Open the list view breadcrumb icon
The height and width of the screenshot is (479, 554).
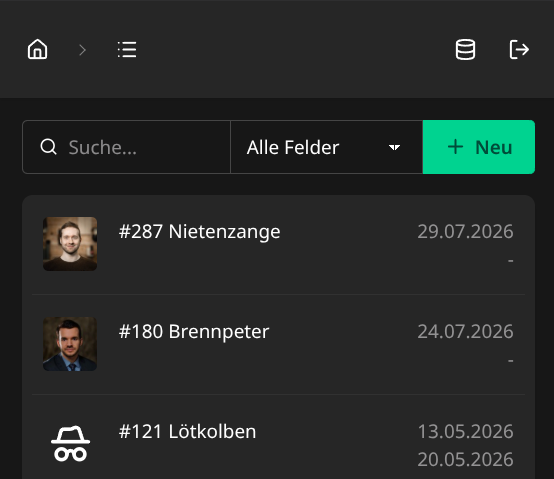[x=127, y=49]
